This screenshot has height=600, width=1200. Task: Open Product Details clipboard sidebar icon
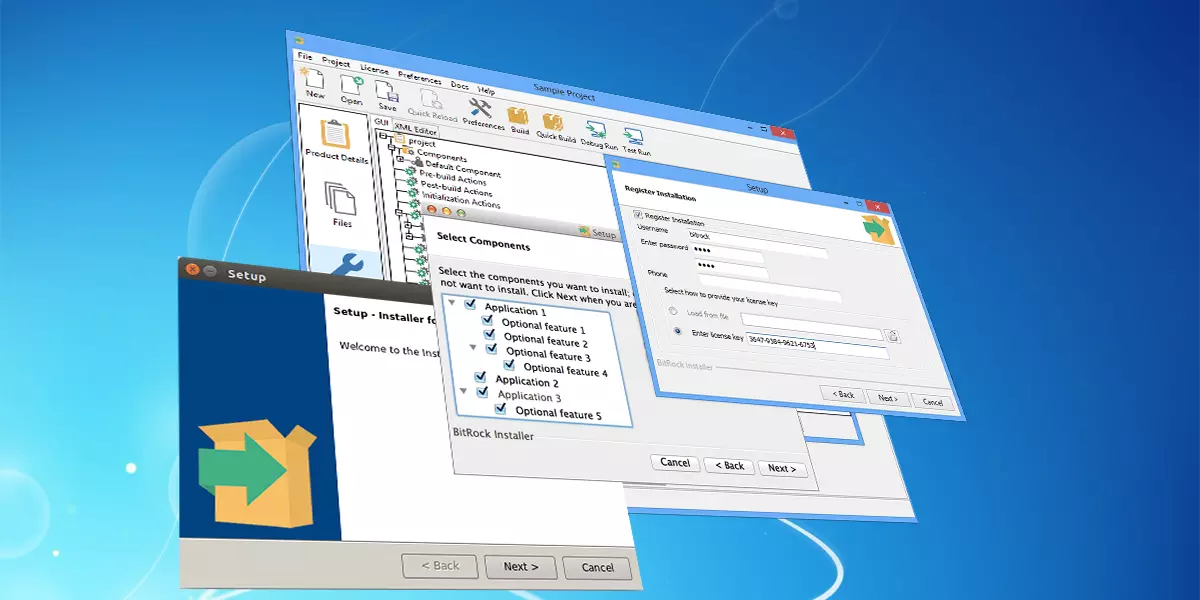coord(334,134)
